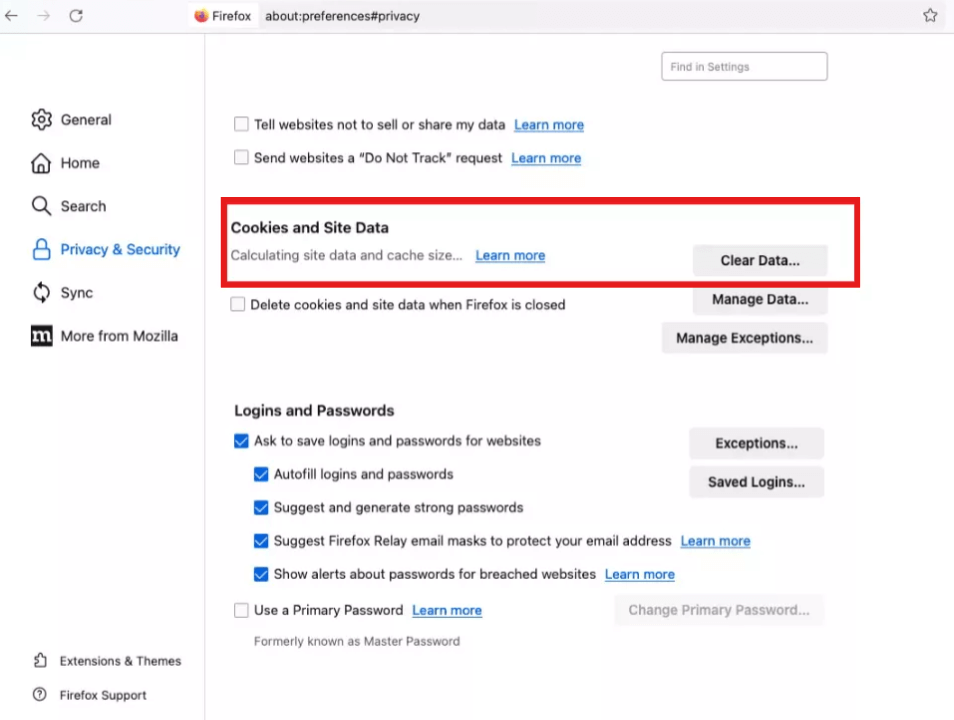Enable the 'Do Not Track' request checkbox

(x=241, y=158)
